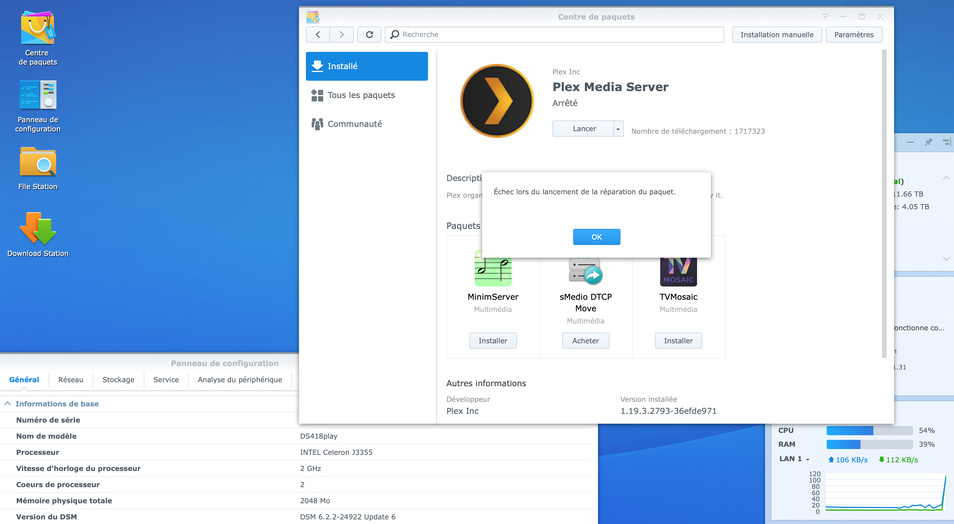
Task: Click Lancer to start Plex
Action: [583, 129]
